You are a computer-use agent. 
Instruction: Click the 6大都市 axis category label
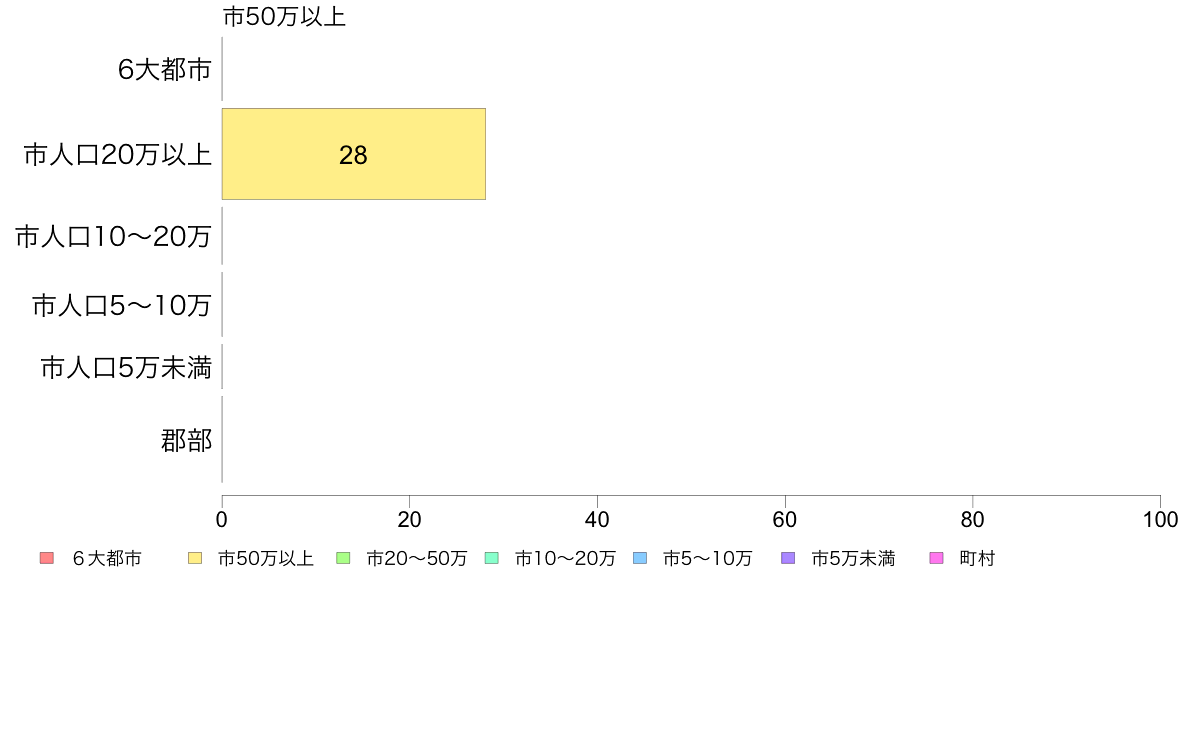[x=164, y=70]
